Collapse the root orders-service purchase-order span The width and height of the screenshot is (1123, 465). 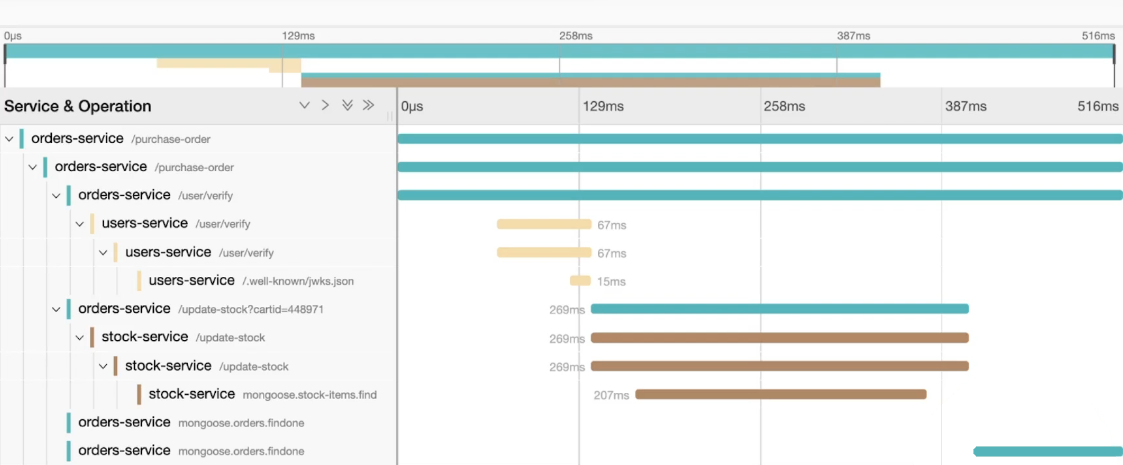(x=9, y=139)
